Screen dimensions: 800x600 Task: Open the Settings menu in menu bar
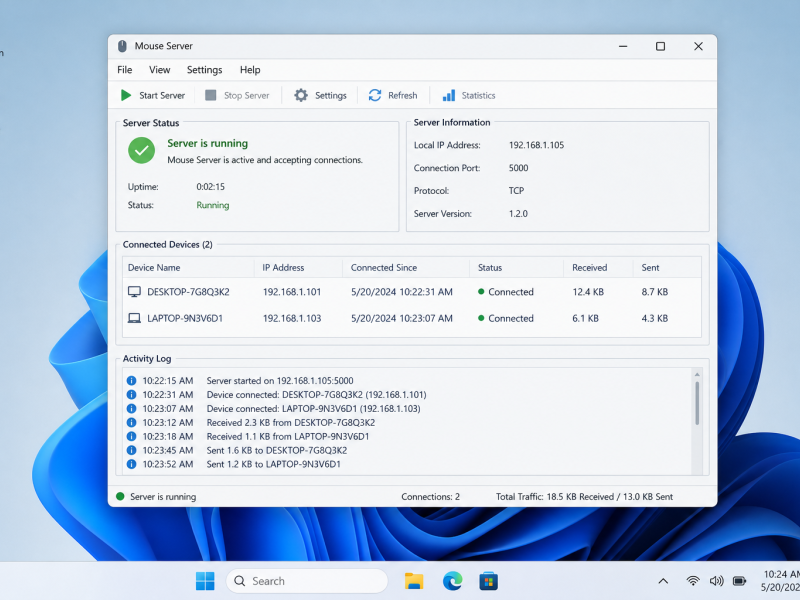205,70
